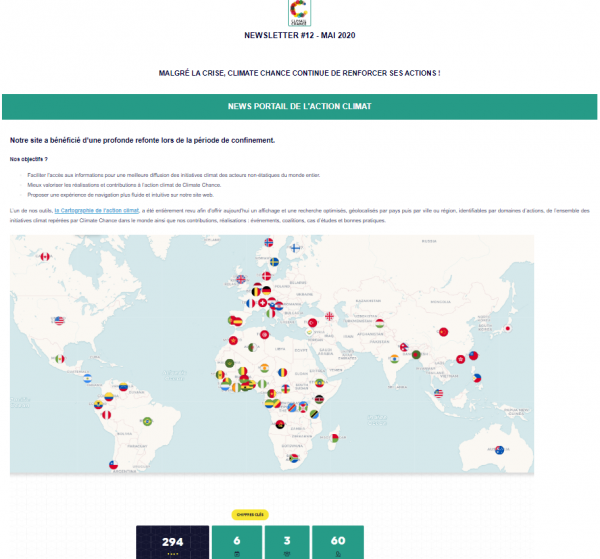Screen dimensions: 600x559
Task: Select the Cyprus flag marker
Action: pyautogui.click(x=309, y=332)
